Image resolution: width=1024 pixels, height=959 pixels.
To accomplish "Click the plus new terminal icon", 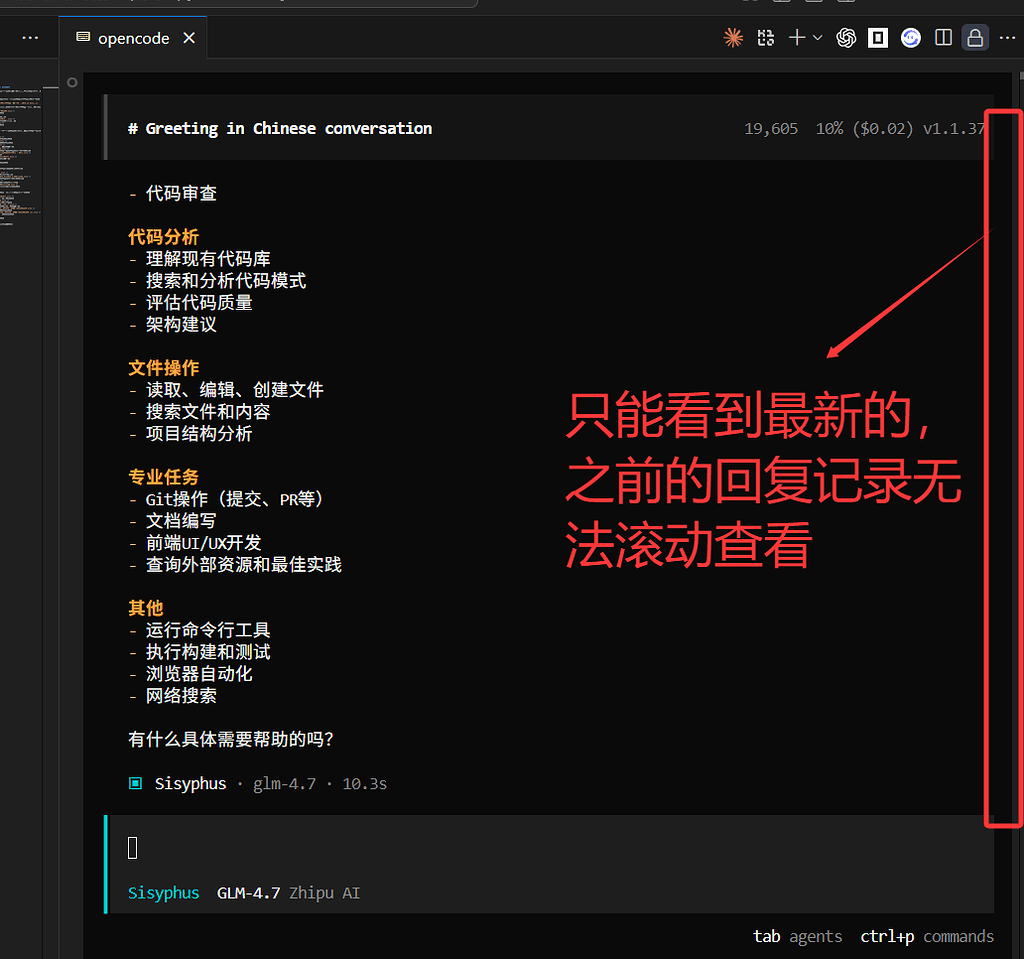I will click(797, 38).
